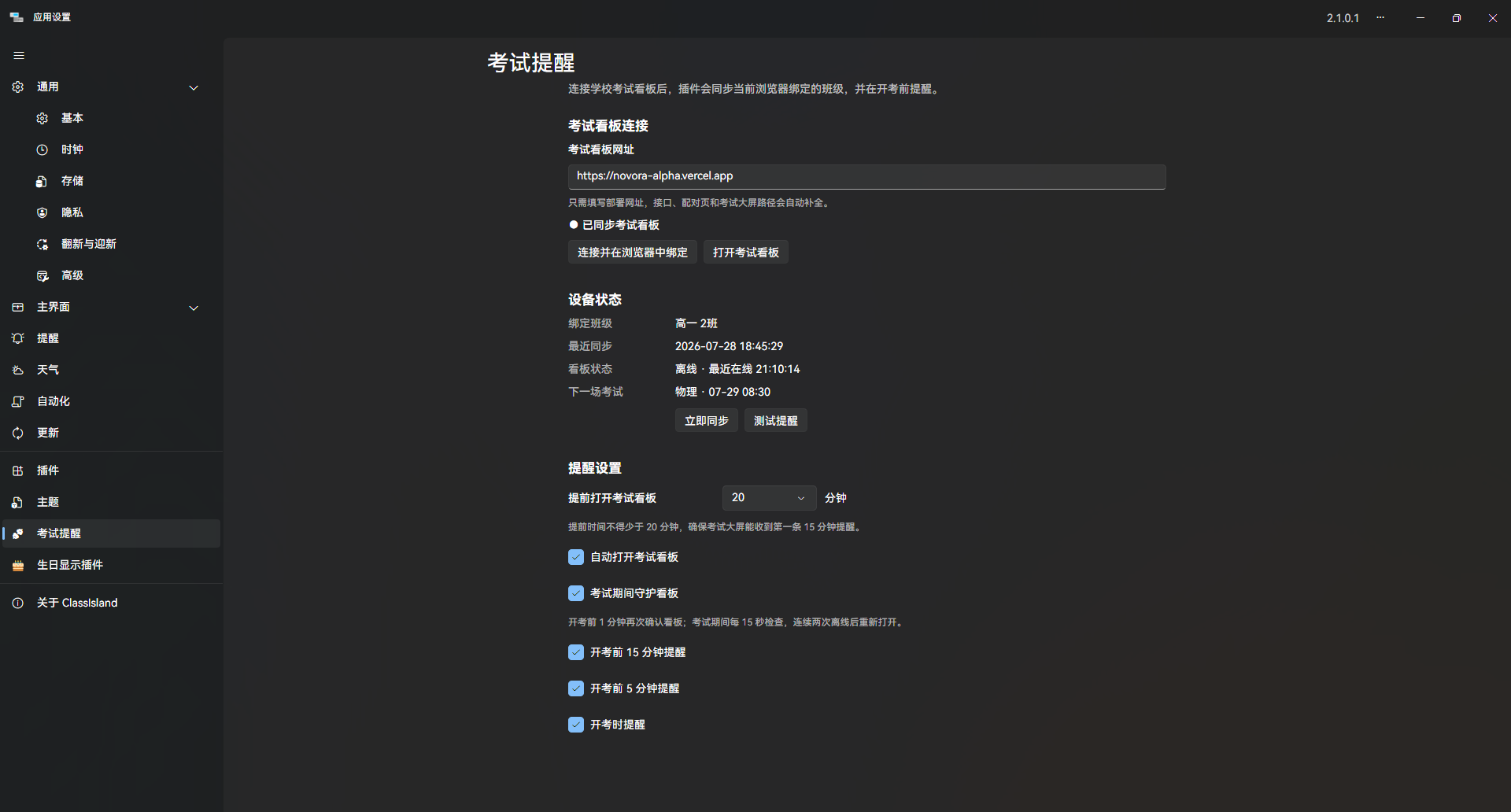Open 考试提醒 page in sidebar
Viewport: 1511px width, 812px height.
click(112, 533)
